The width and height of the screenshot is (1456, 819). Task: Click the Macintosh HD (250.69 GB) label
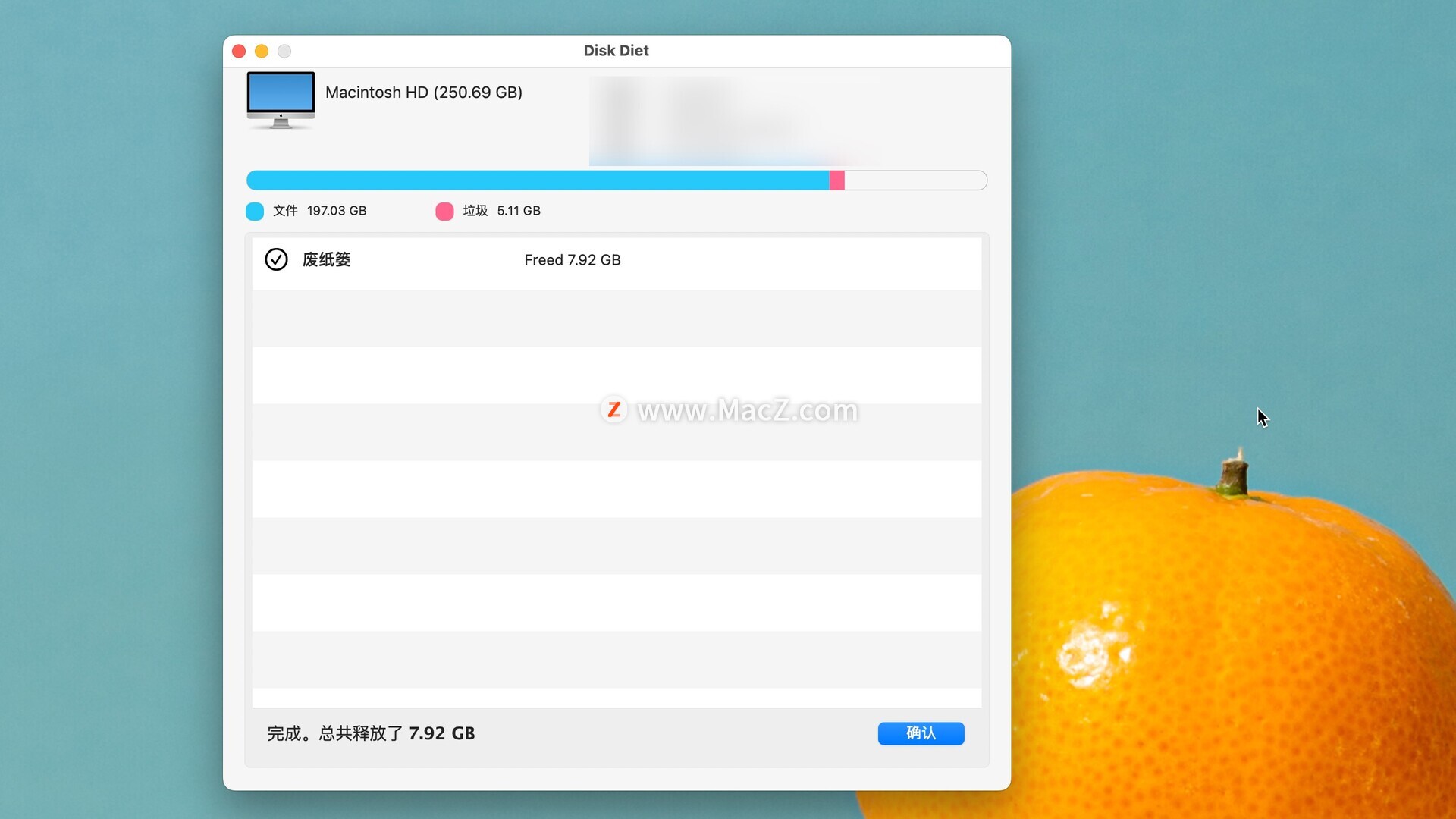pos(424,93)
